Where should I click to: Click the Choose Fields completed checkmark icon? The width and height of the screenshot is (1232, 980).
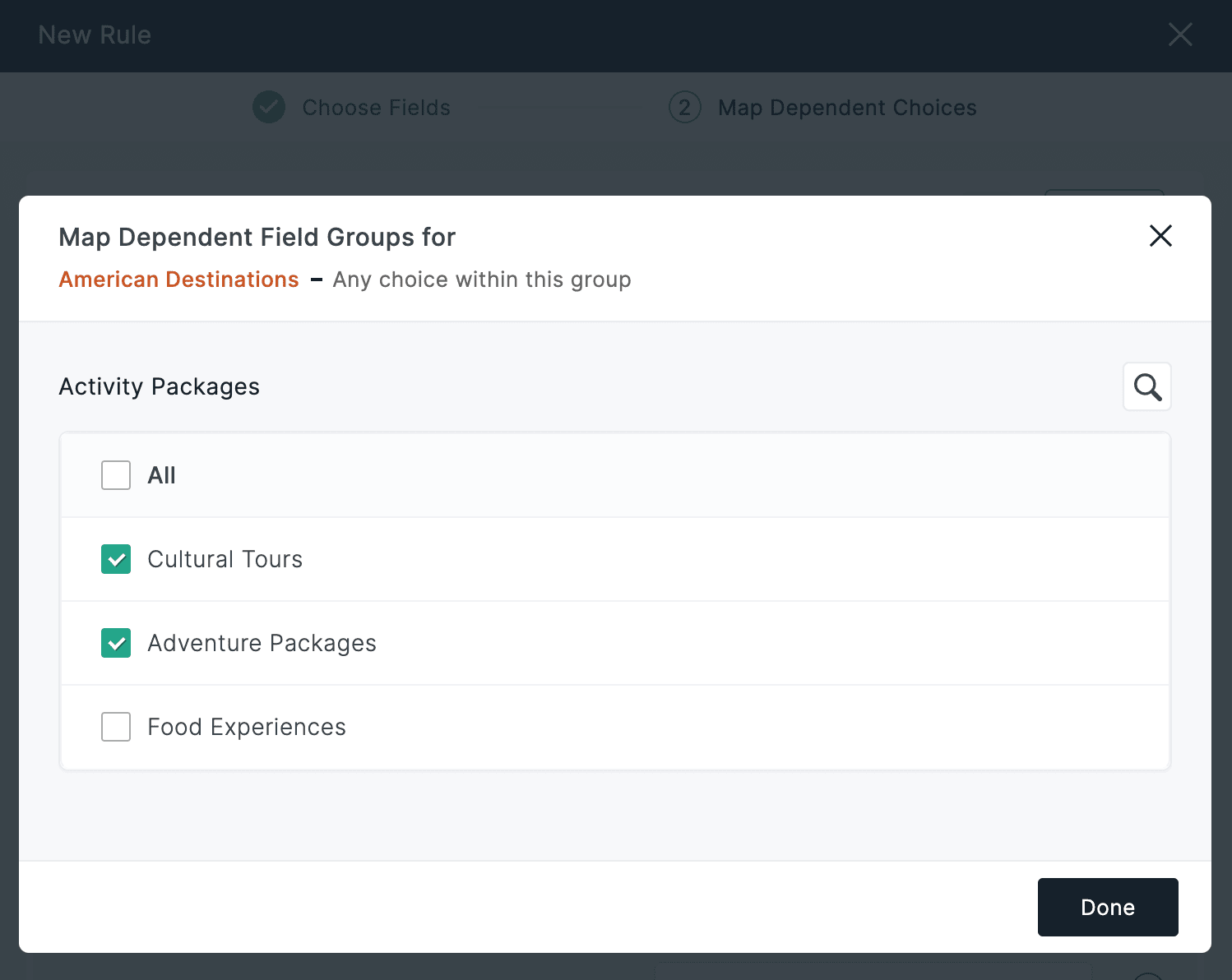click(269, 108)
